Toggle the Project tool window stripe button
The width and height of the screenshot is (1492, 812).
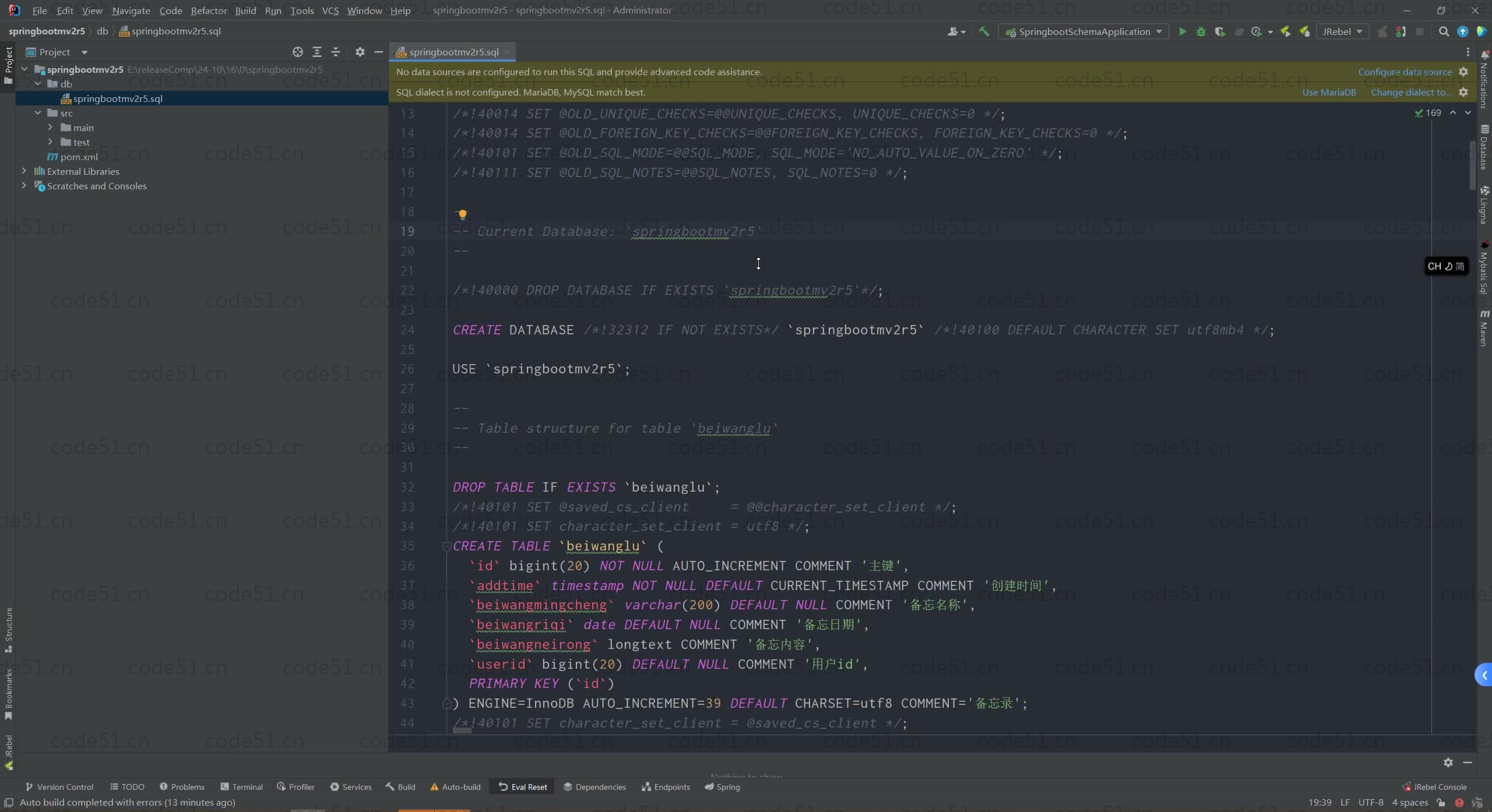click(x=8, y=64)
